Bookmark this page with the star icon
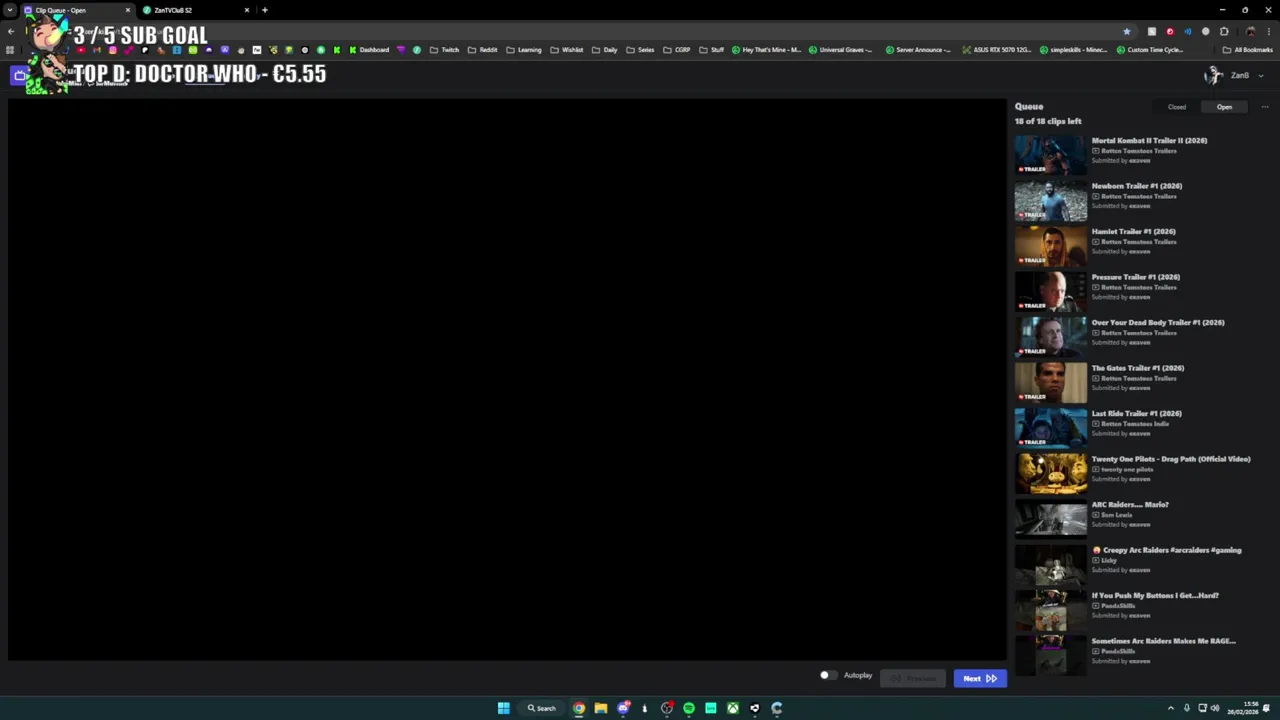1280x720 pixels. pos(1127,31)
